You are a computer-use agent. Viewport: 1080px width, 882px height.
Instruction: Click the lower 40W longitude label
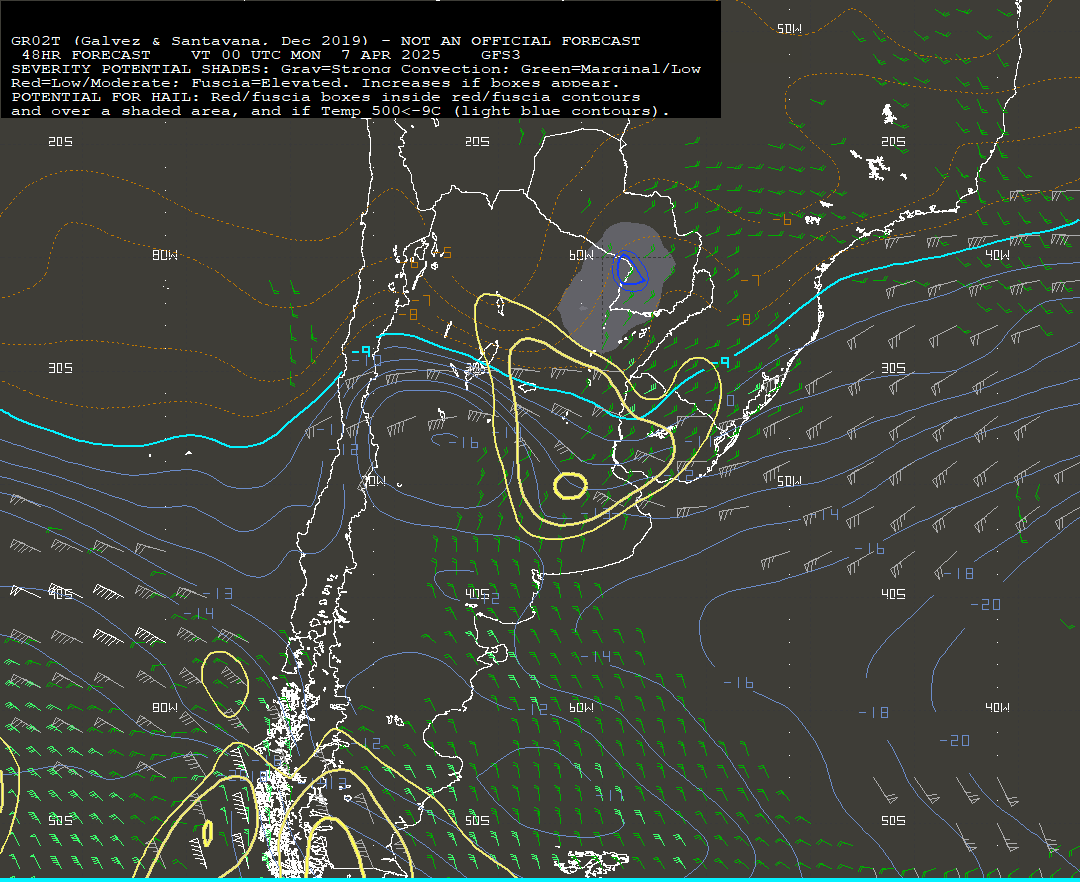click(x=997, y=707)
